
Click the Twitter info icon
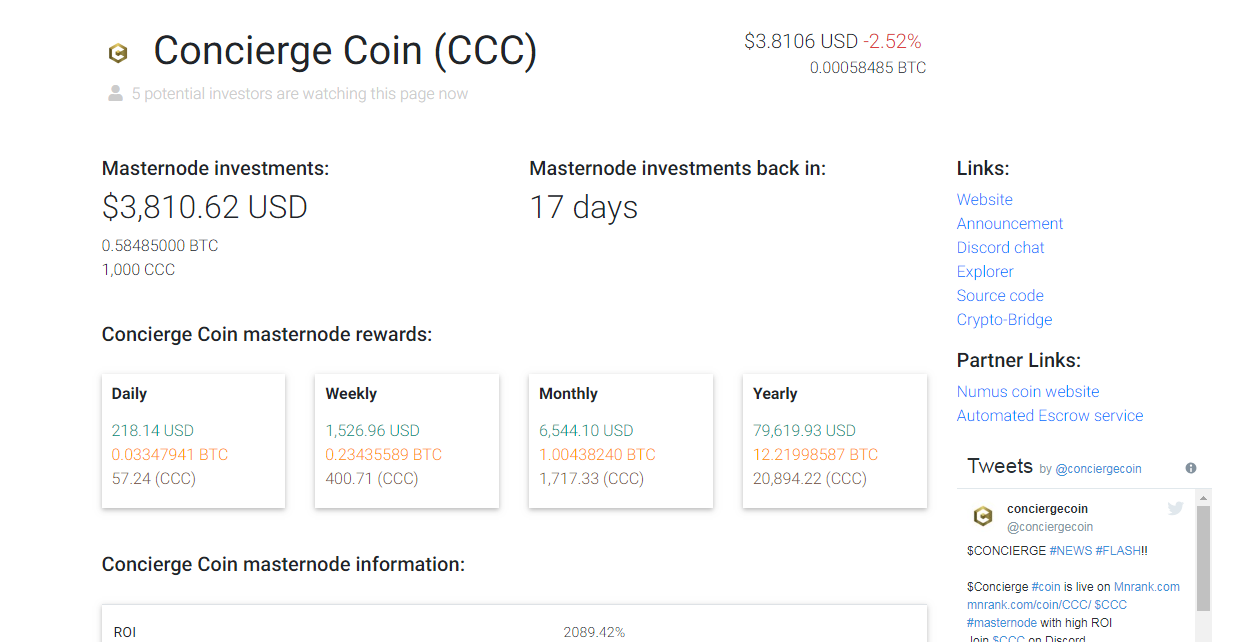[1191, 468]
